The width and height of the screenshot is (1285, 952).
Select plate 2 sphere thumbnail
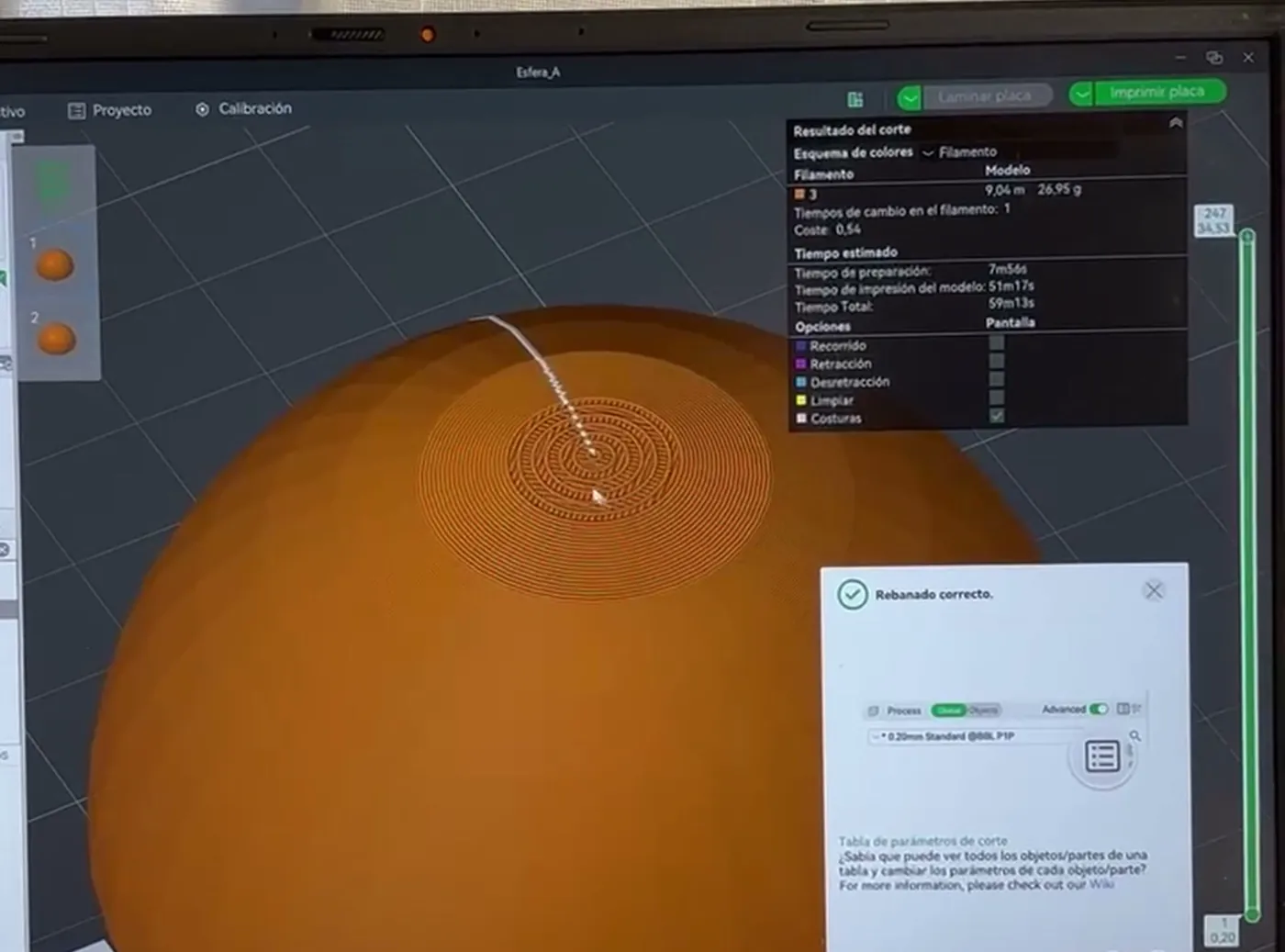tap(55, 339)
